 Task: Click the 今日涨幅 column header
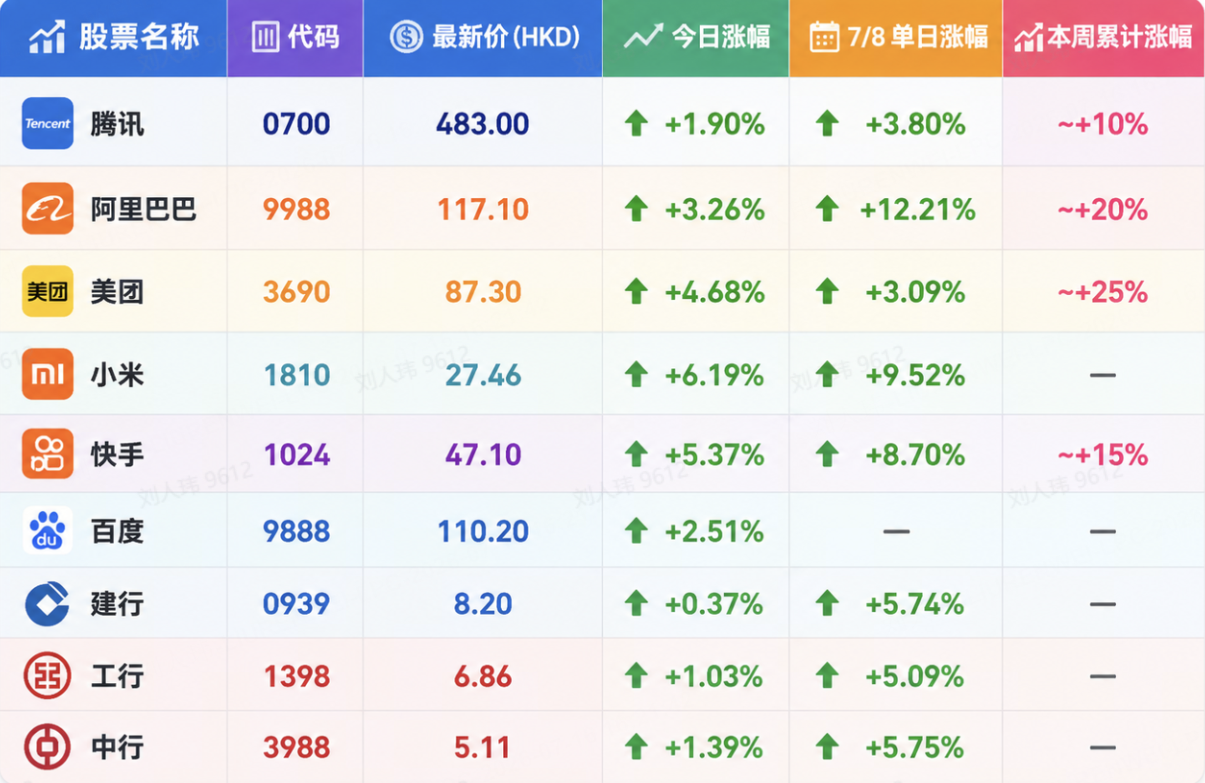click(x=696, y=38)
